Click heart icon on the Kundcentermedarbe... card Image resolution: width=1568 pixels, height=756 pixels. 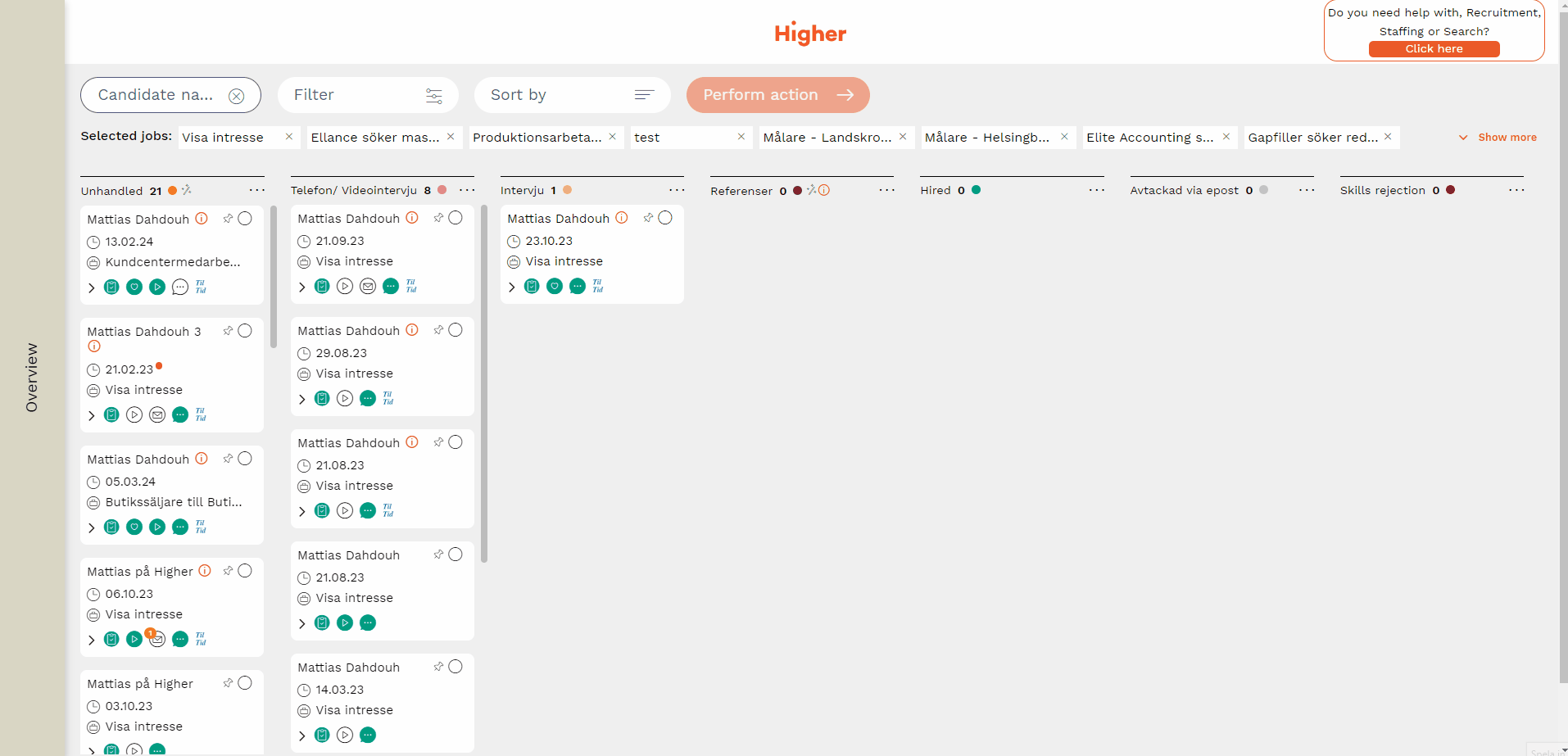(x=134, y=287)
